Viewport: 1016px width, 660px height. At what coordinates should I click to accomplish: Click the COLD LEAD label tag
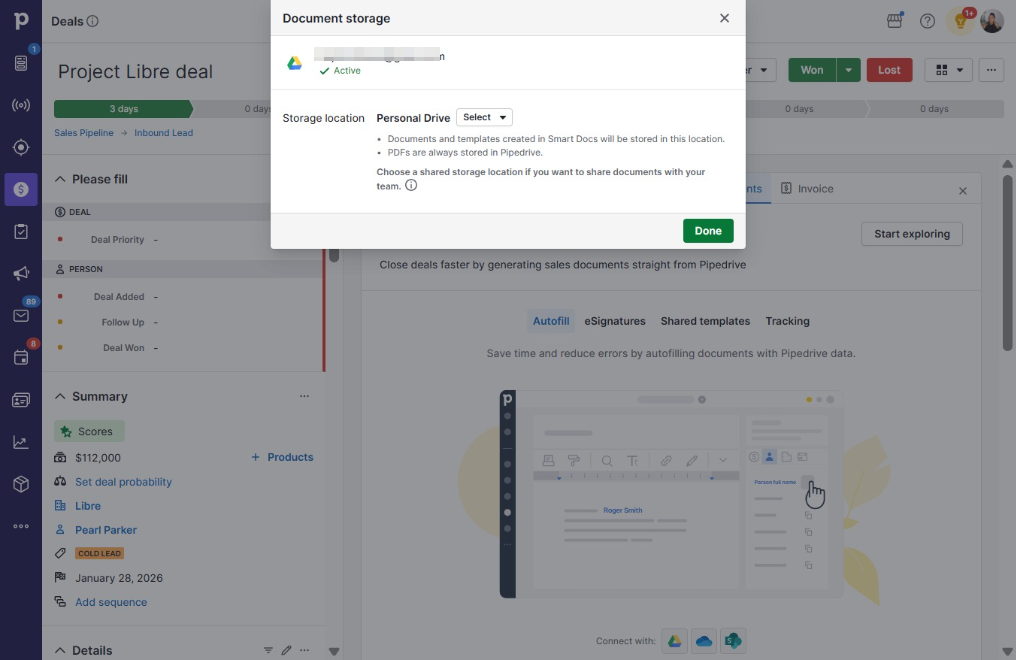pyautogui.click(x=99, y=553)
